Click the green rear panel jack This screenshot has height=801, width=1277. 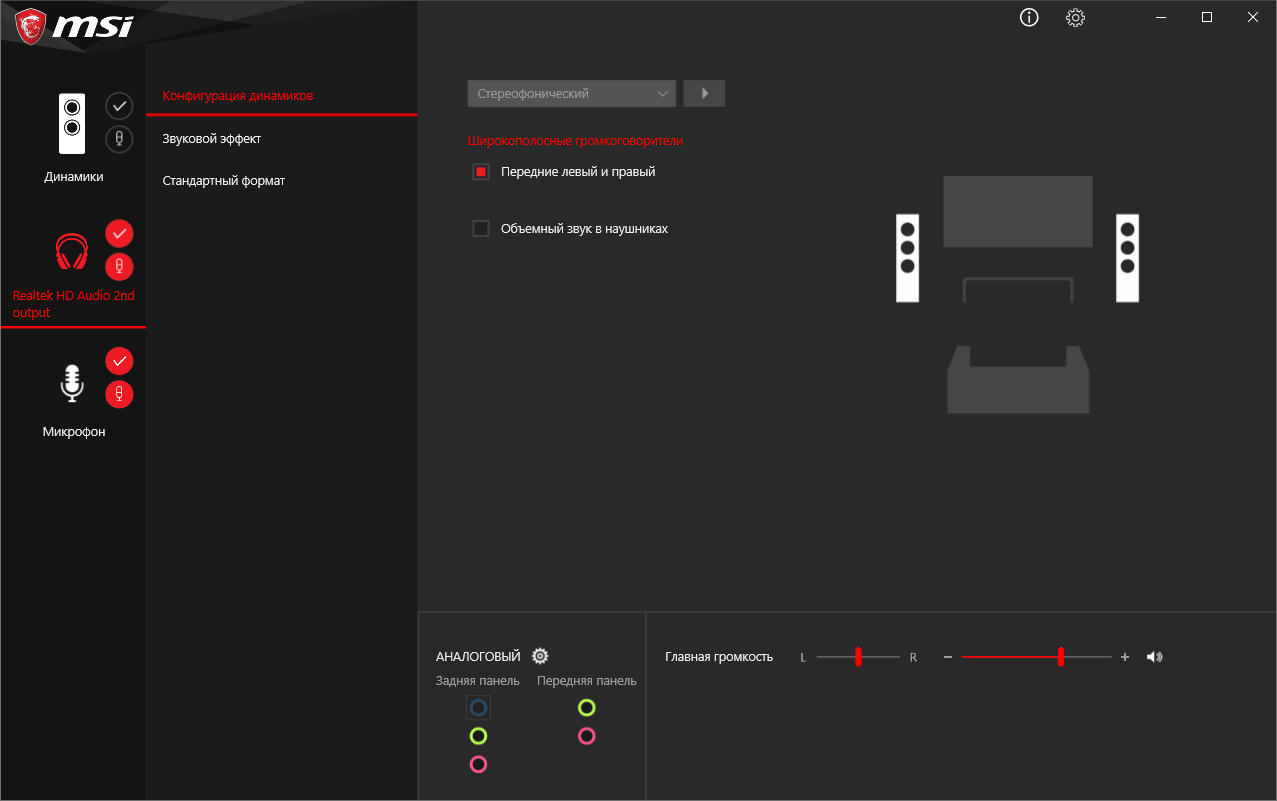point(478,736)
